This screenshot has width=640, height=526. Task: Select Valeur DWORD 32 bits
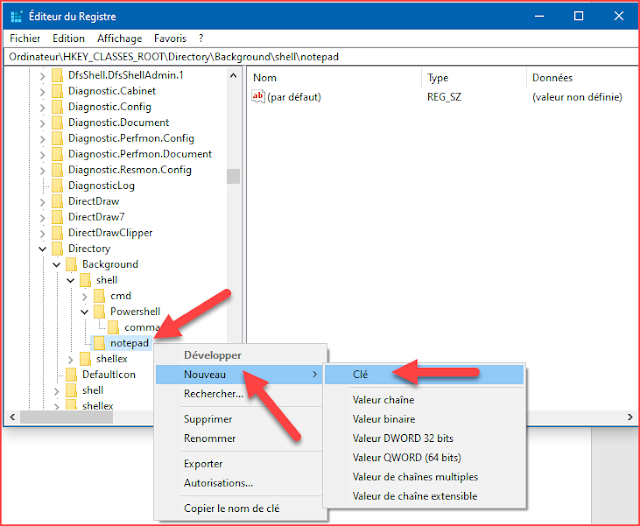click(x=424, y=438)
